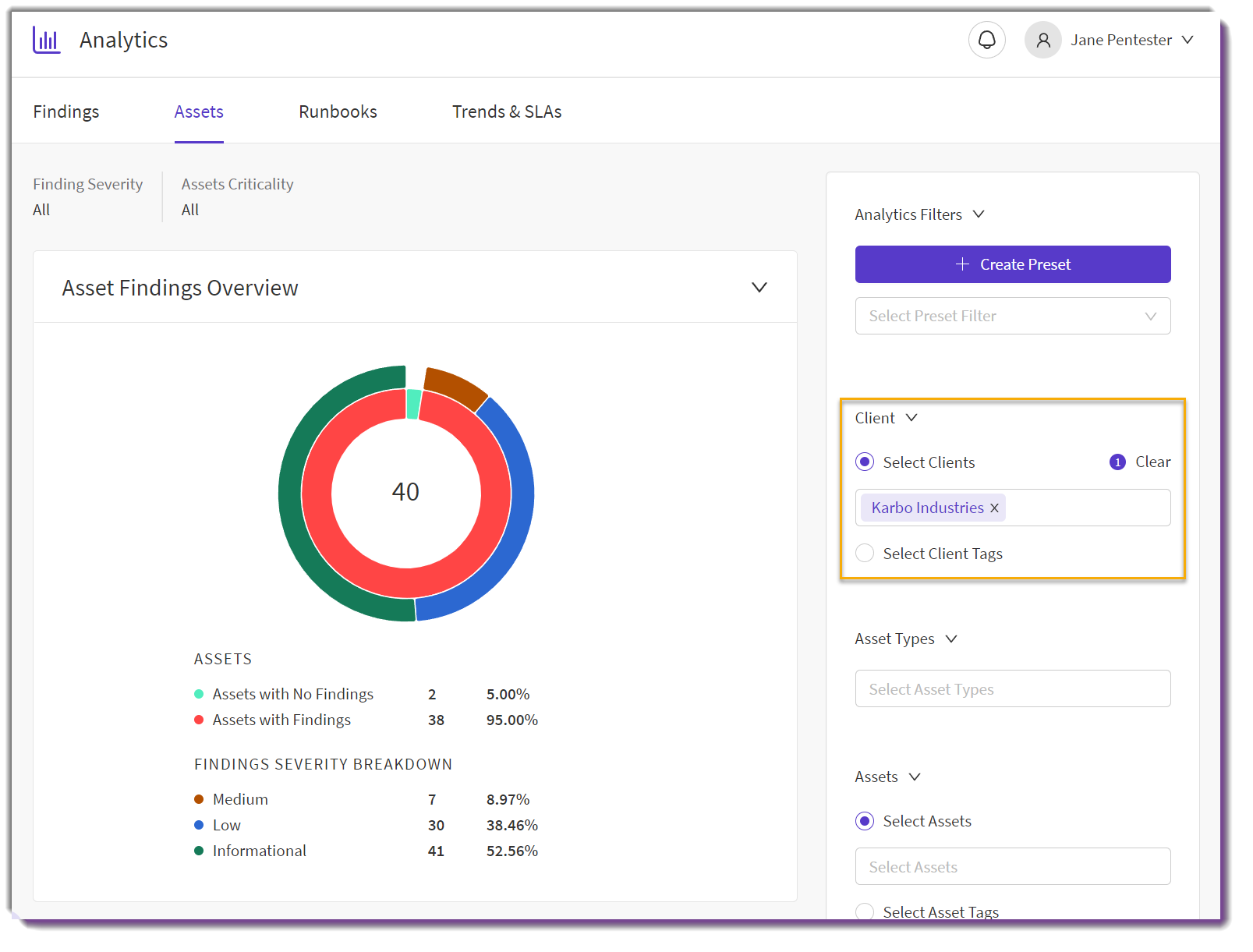Image resolution: width=1253 pixels, height=952 pixels.
Task: Remove the Karbo Industries client chip
Action: tap(994, 508)
